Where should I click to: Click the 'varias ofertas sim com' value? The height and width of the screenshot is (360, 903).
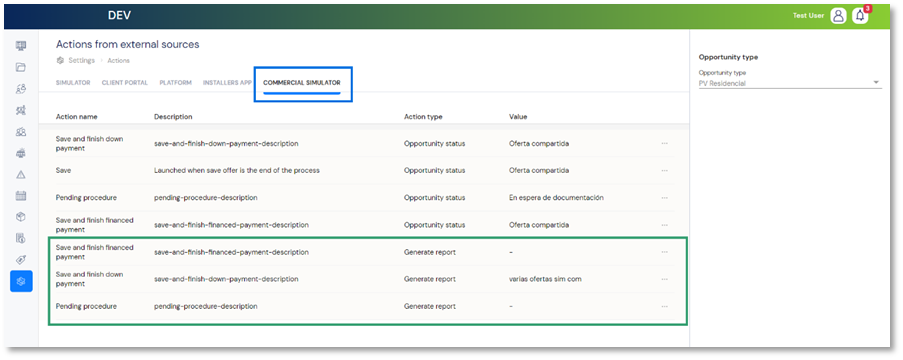tap(545, 279)
